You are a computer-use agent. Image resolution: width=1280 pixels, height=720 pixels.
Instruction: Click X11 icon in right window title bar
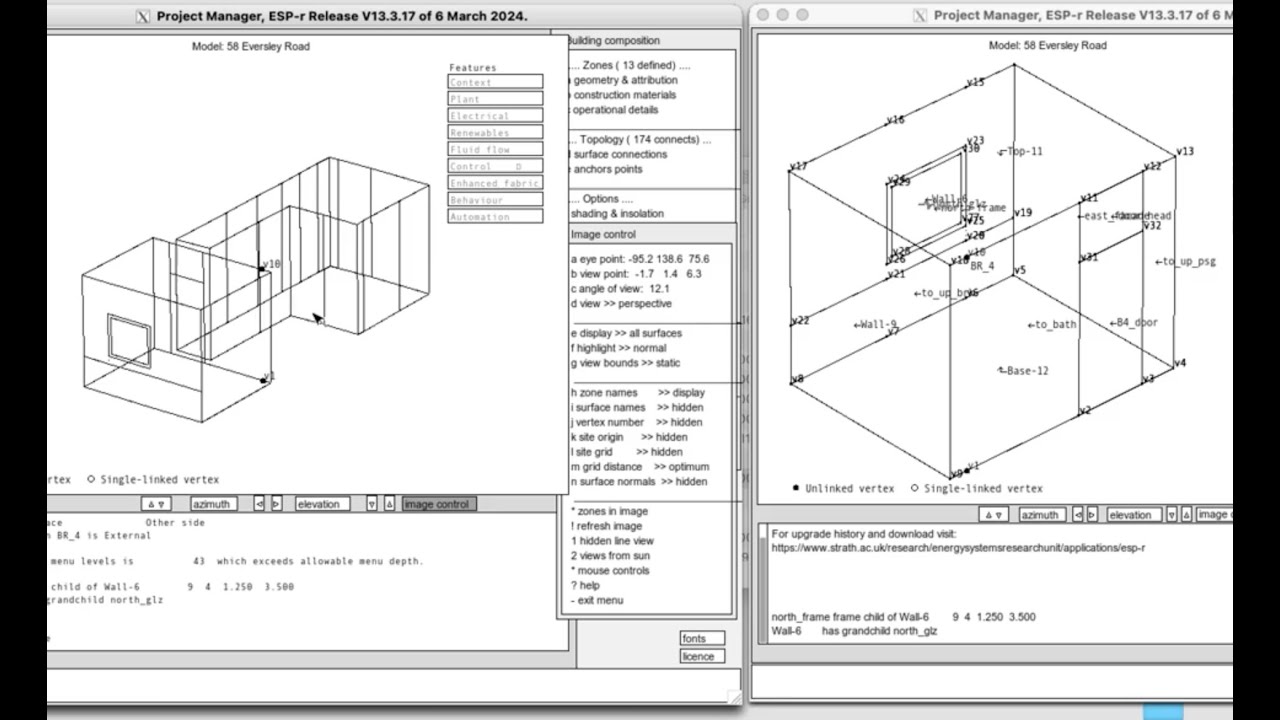pos(921,15)
